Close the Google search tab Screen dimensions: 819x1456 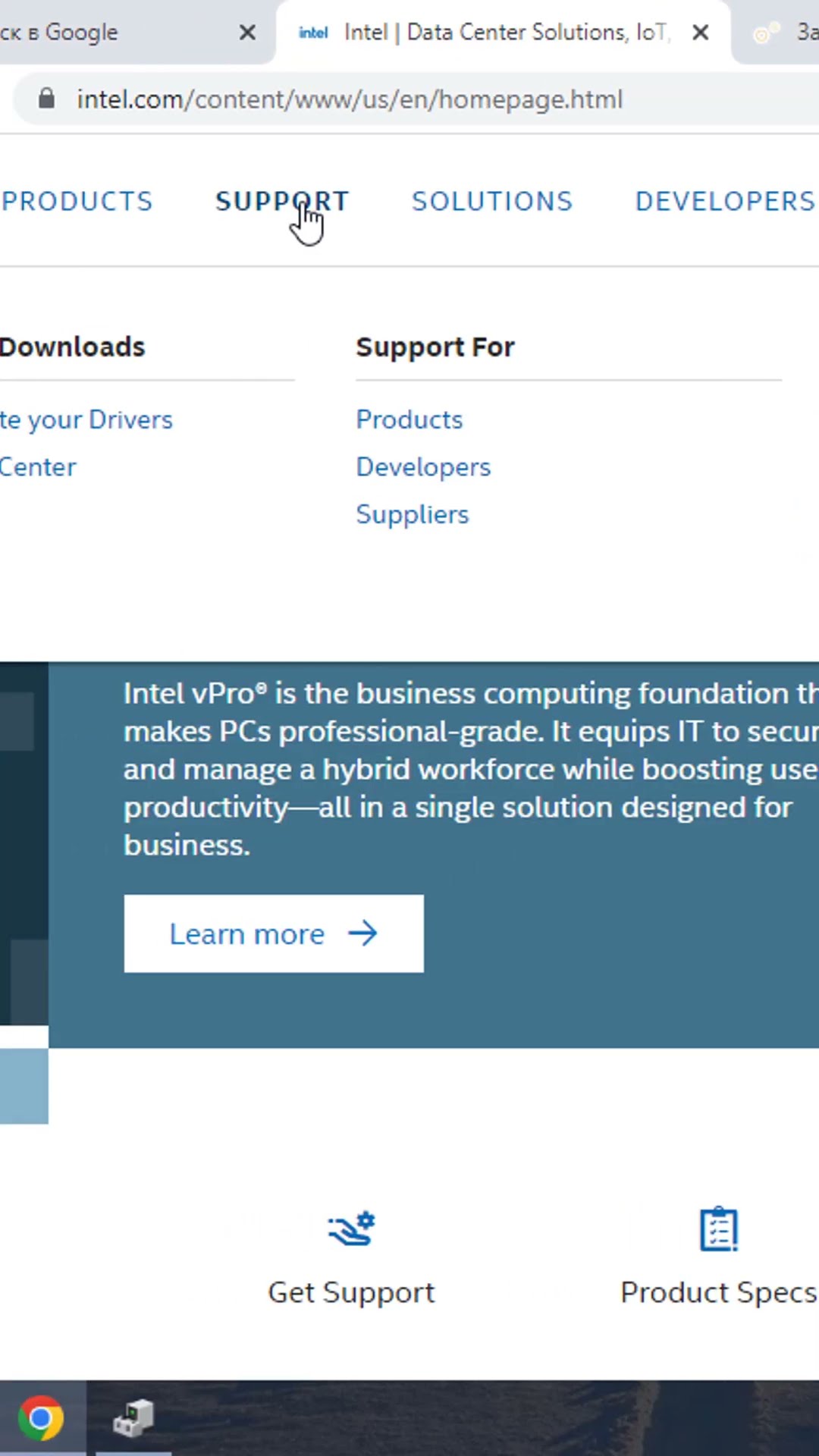[247, 33]
